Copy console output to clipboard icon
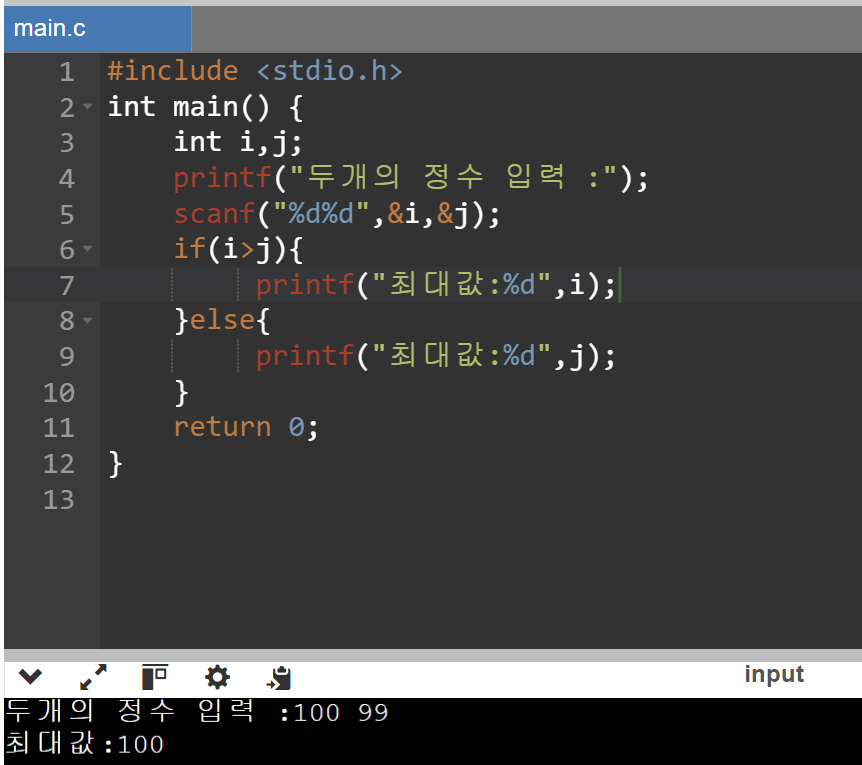Image resolution: width=862 pixels, height=765 pixels. (279, 678)
